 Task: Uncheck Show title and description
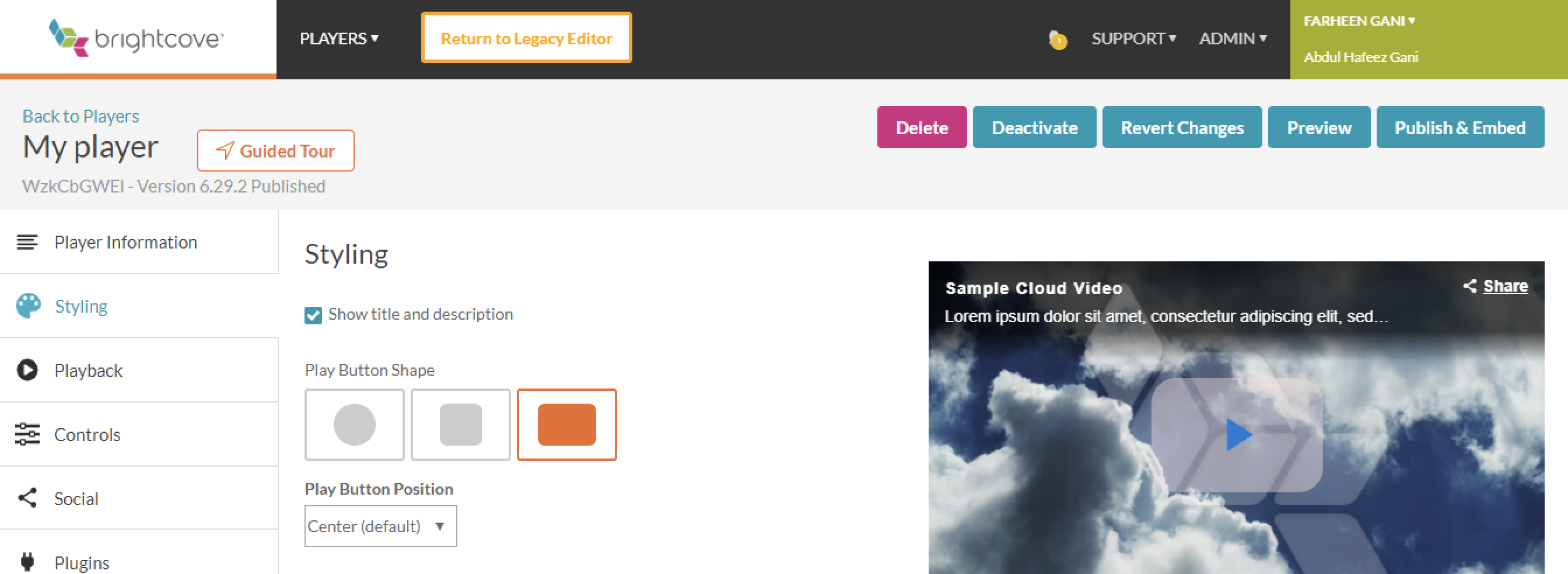[x=313, y=314]
